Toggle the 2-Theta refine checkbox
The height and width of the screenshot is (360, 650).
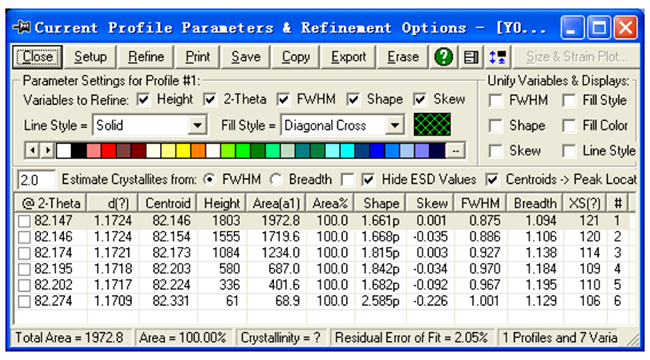coord(210,100)
